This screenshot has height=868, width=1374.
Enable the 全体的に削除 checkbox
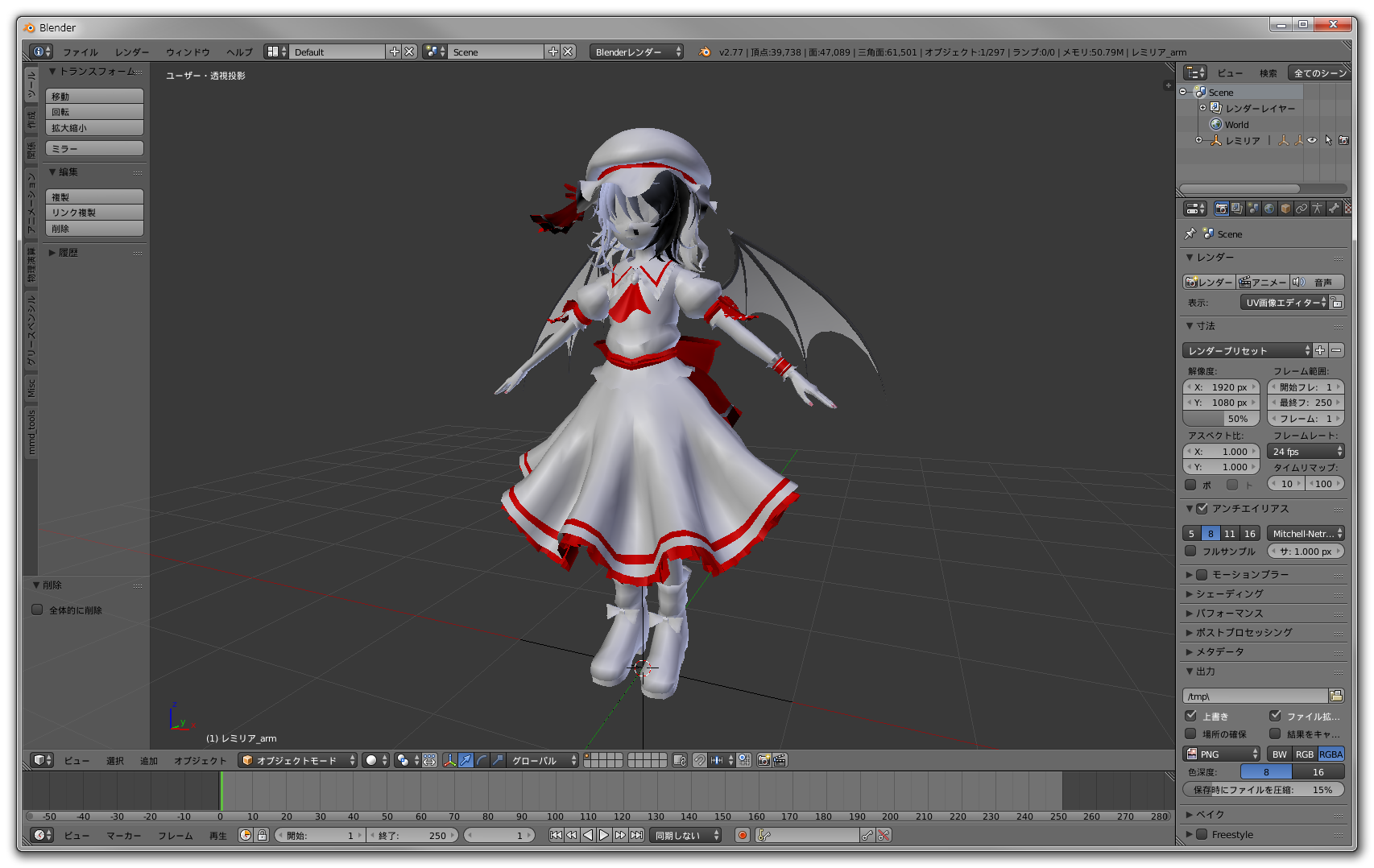(x=37, y=610)
